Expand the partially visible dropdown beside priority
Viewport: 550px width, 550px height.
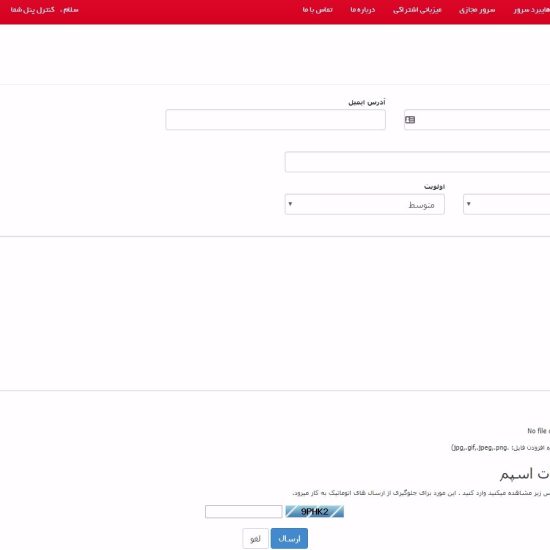[507, 204]
